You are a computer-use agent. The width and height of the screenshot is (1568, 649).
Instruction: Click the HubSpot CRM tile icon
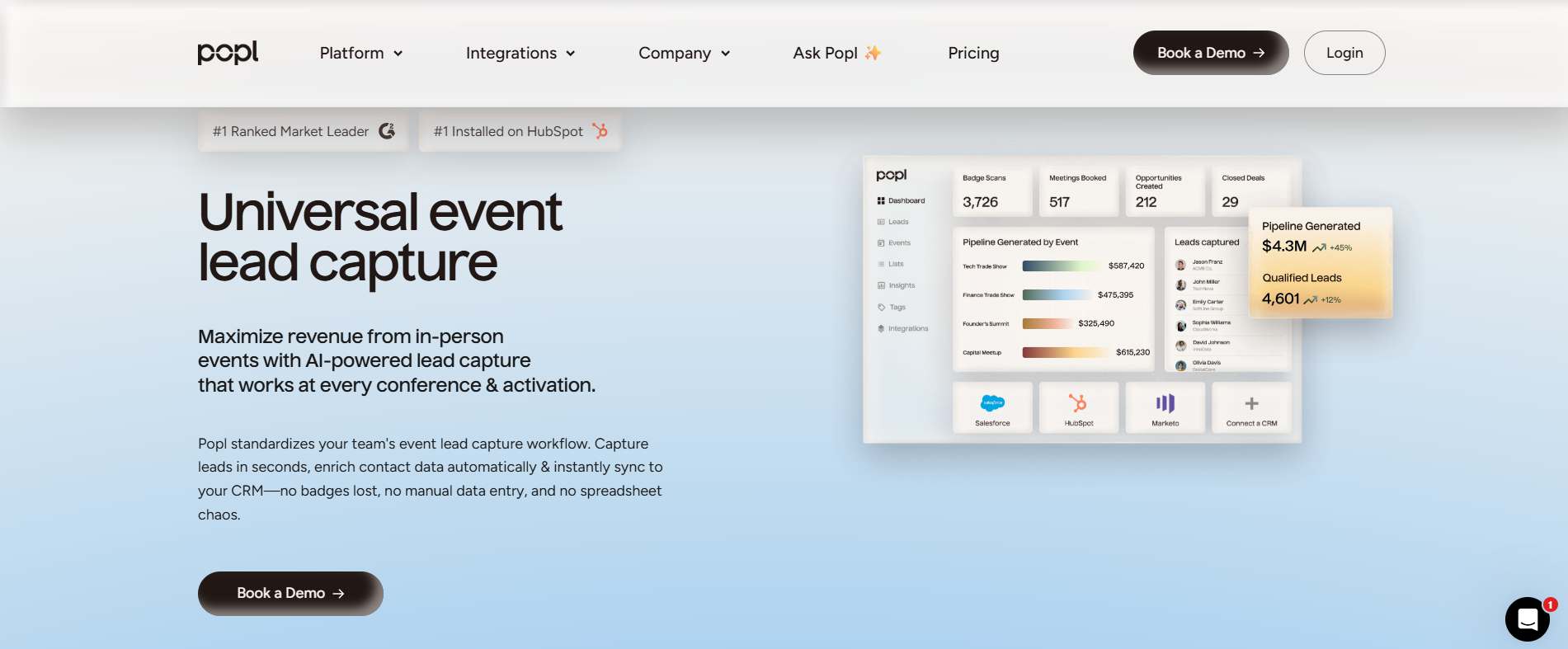1078,402
